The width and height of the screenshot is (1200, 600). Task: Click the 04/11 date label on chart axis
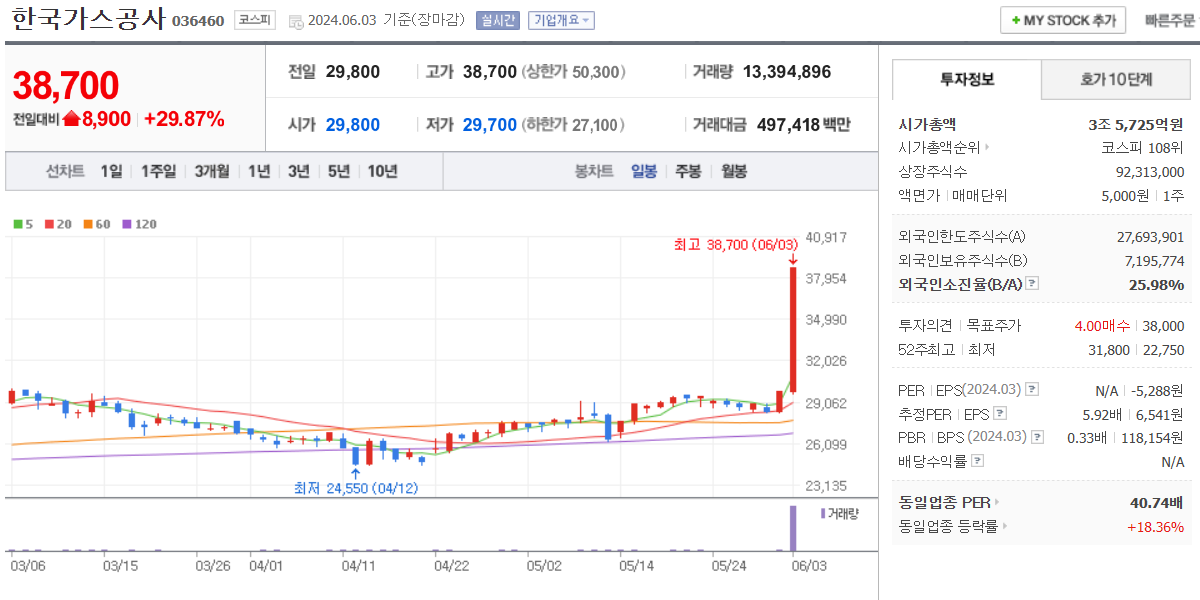(x=358, y=566)
